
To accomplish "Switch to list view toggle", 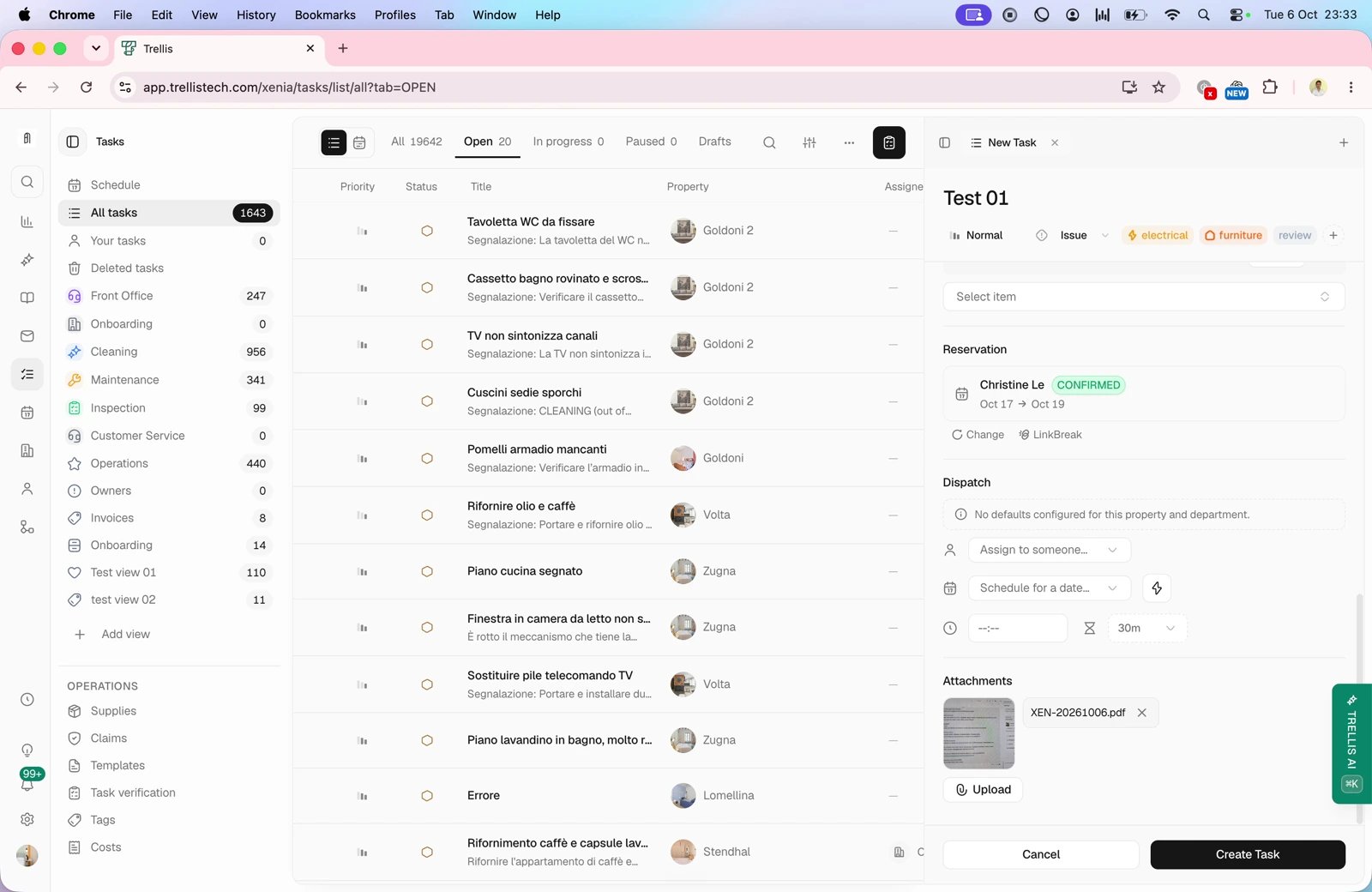I will click(x=334, y=142).
